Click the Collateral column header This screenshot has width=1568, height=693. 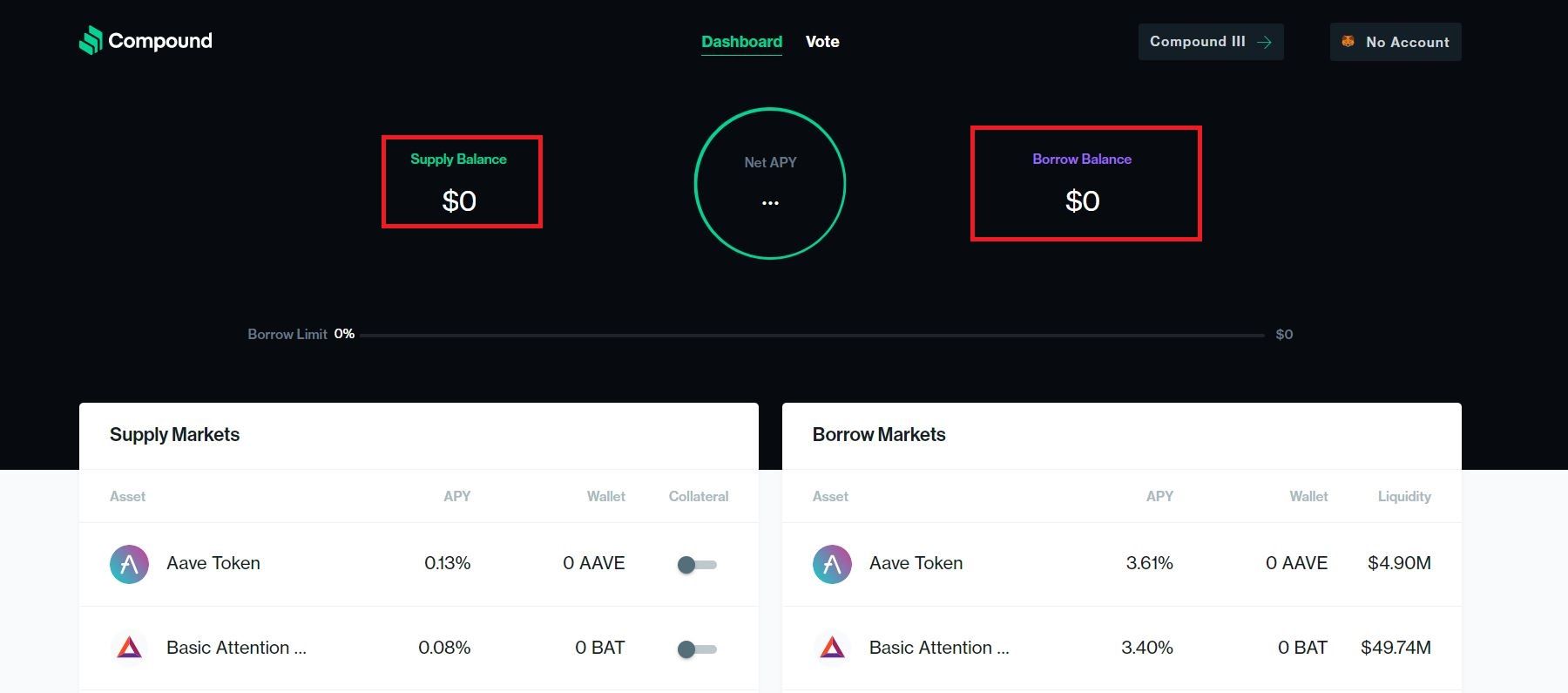tap(699, 496)
